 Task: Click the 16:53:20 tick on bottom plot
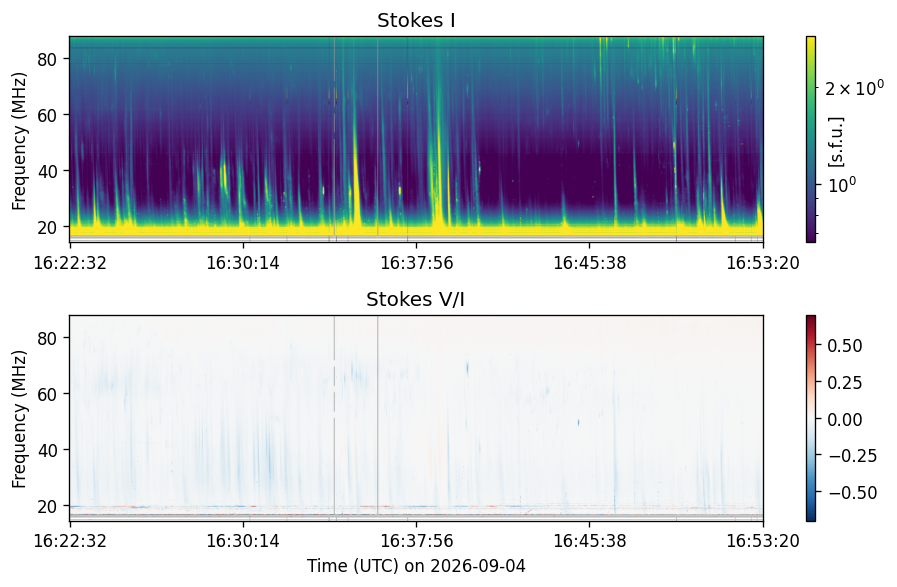click(763, 541)
